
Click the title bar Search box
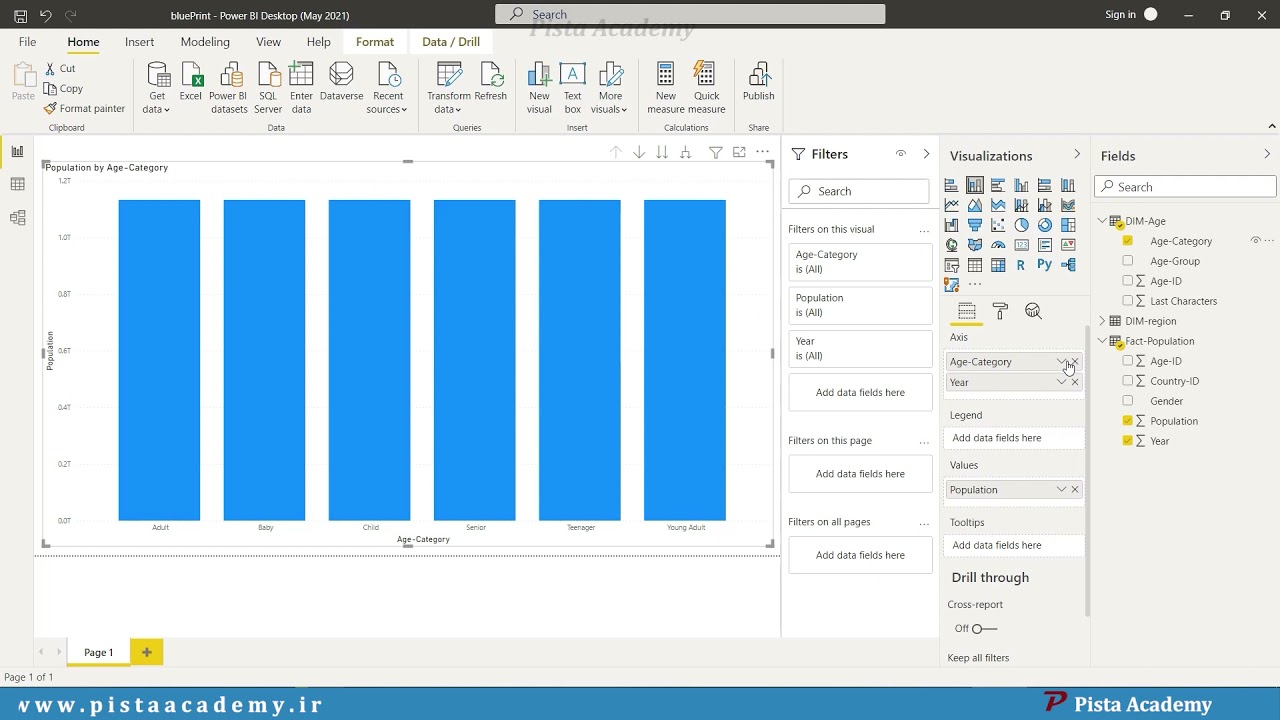(690, 14)
